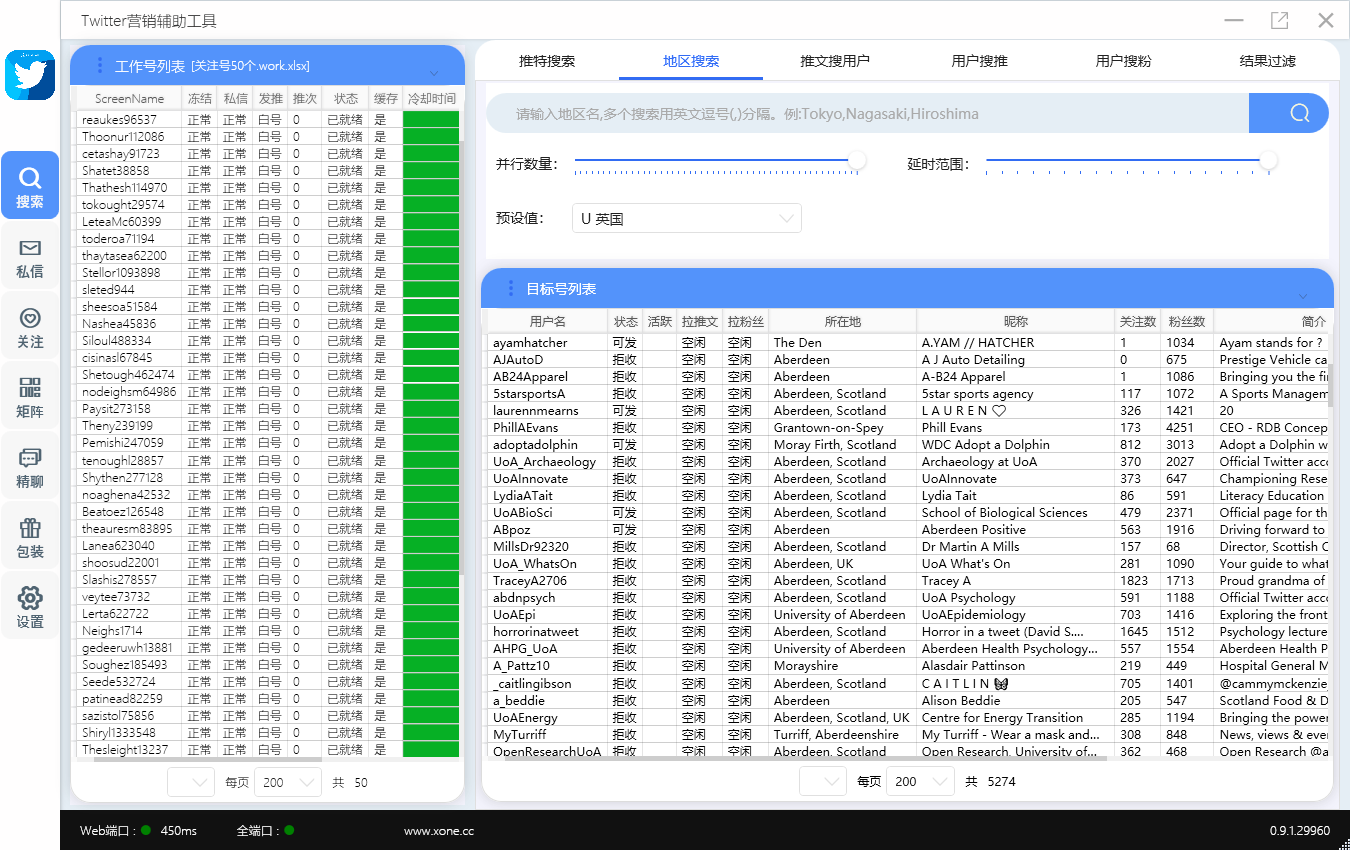Click the 延时范围 slider handle
The image size is (1350, 850).
[x=1269, y=160]
